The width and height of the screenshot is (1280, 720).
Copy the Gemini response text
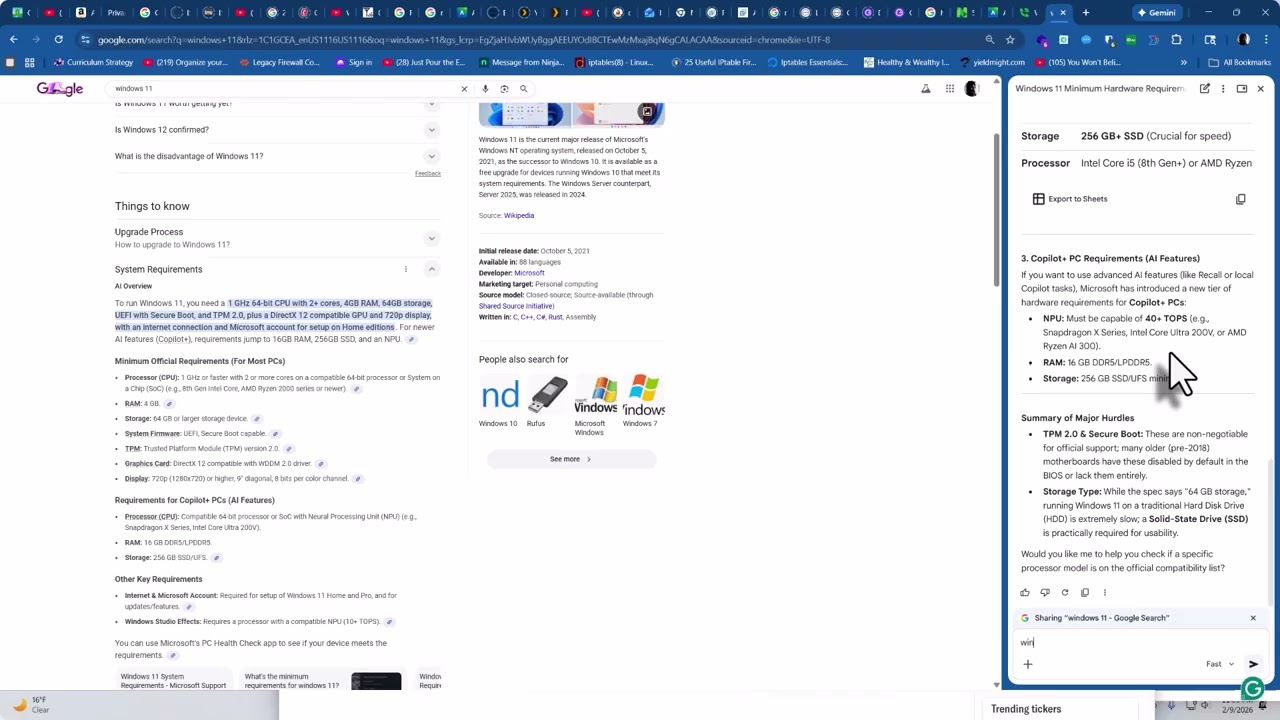[1085, 593]
